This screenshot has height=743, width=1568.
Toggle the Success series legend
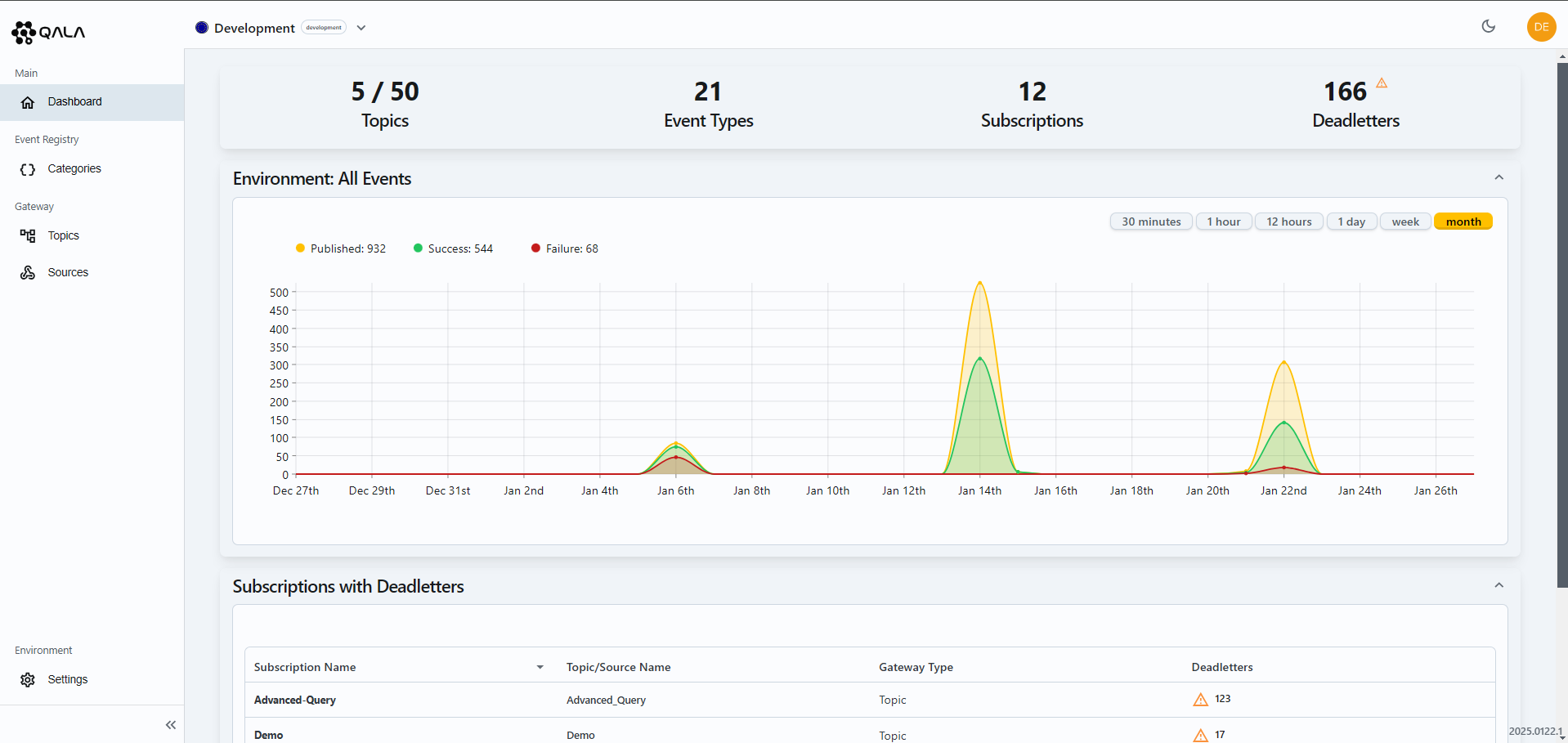click(453, 248)
